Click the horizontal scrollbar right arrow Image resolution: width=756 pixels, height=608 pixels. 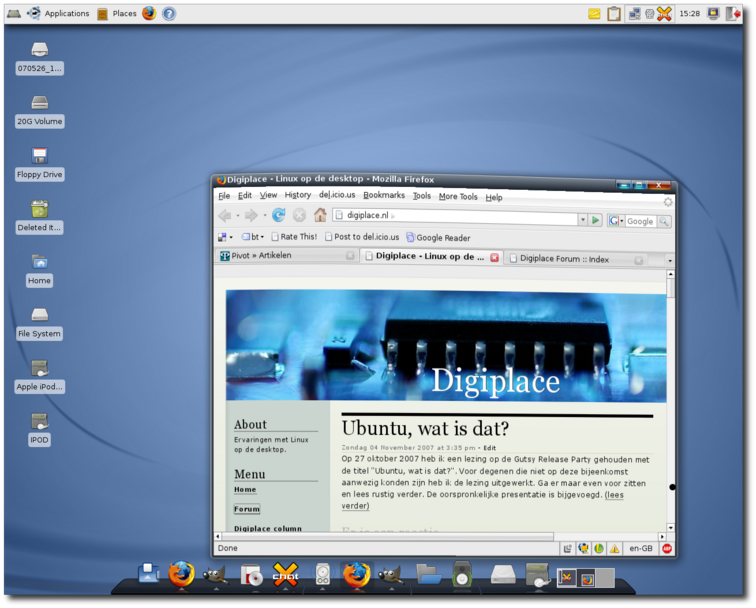pyautogui.click(x=662, y=537)
